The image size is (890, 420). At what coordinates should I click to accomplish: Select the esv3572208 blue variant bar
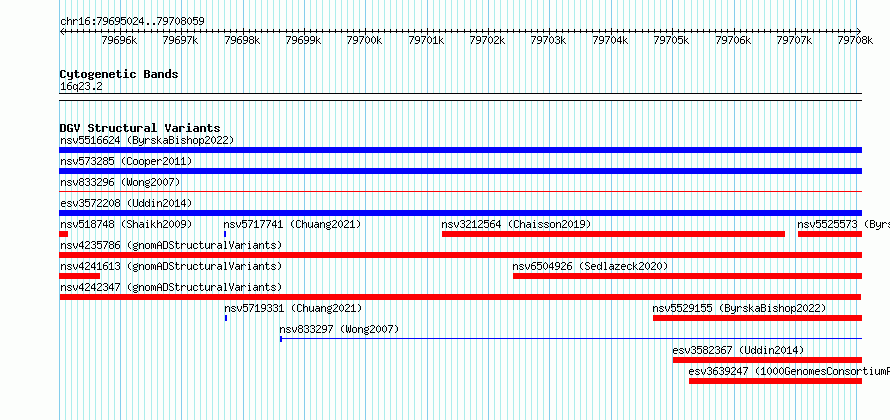461,213
